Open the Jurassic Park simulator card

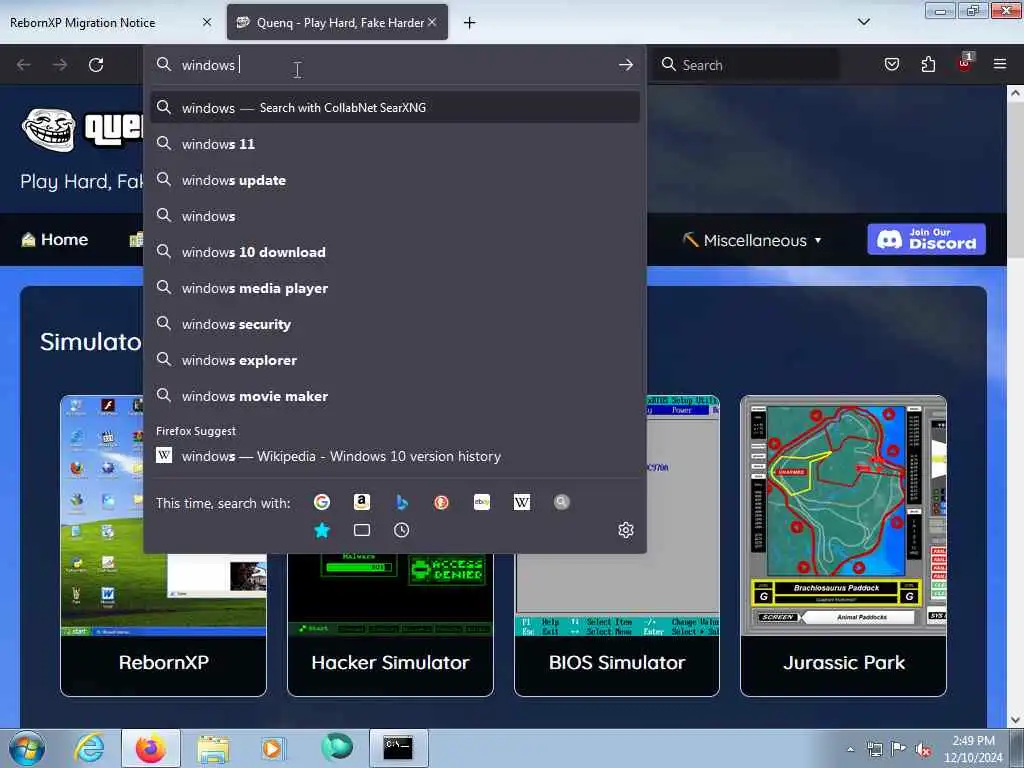843,546
